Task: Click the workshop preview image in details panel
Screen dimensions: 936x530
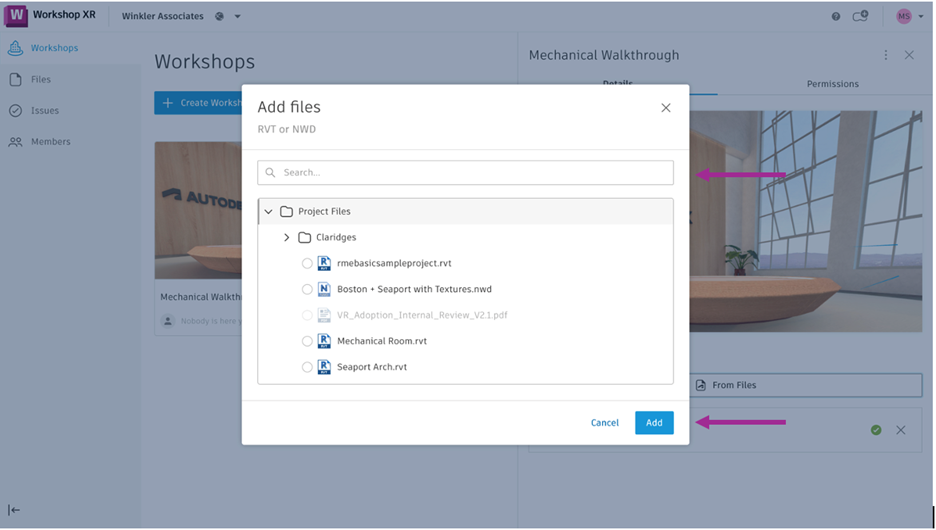Action: click(x=806, y=221)
